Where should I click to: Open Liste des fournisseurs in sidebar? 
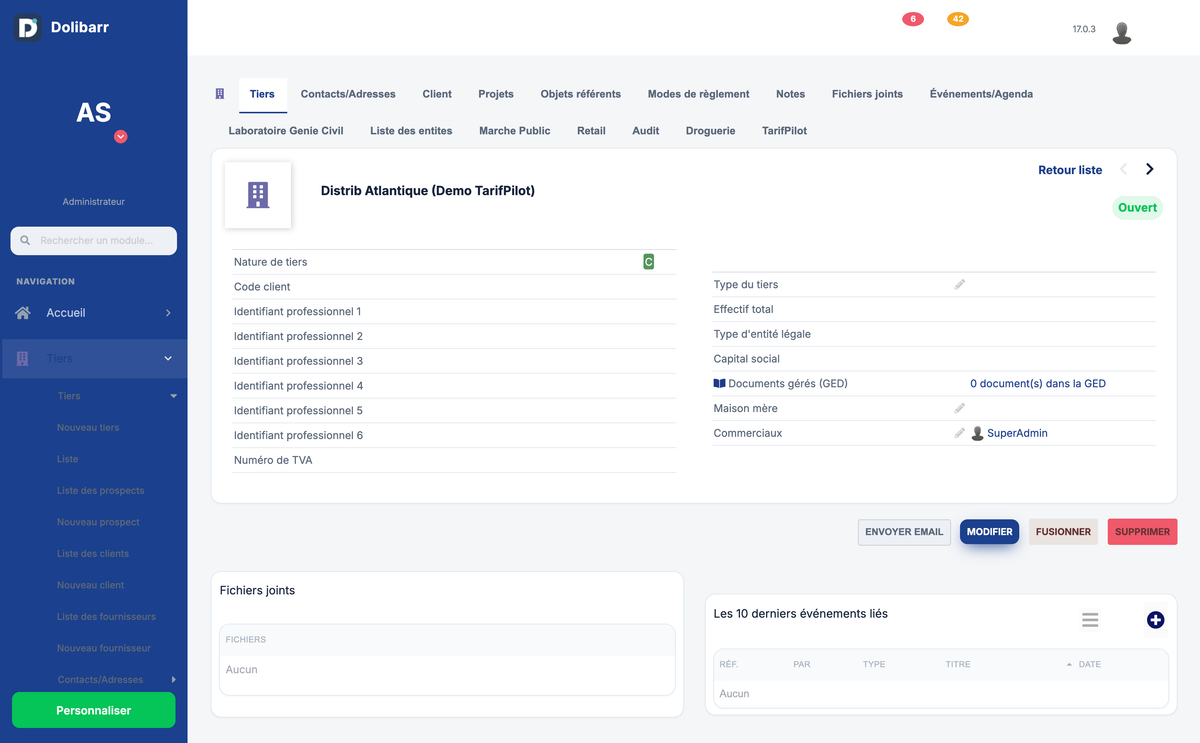[x=106, y=617]
